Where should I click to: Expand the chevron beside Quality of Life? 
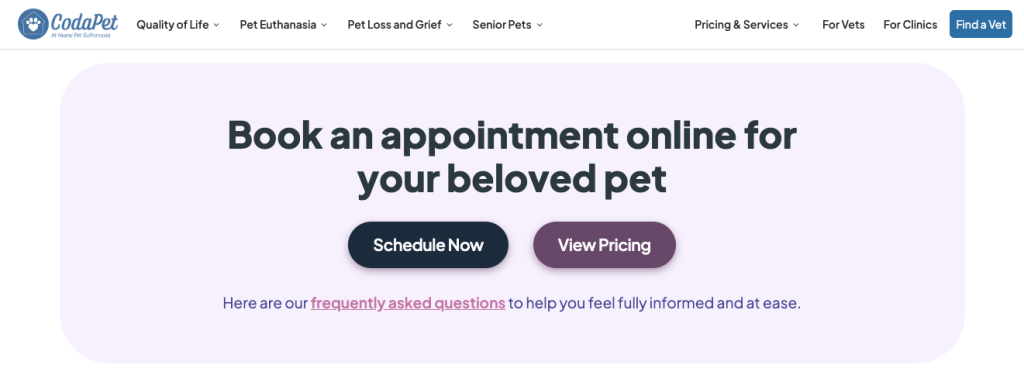pyautogui.click(x=216, y=25)
